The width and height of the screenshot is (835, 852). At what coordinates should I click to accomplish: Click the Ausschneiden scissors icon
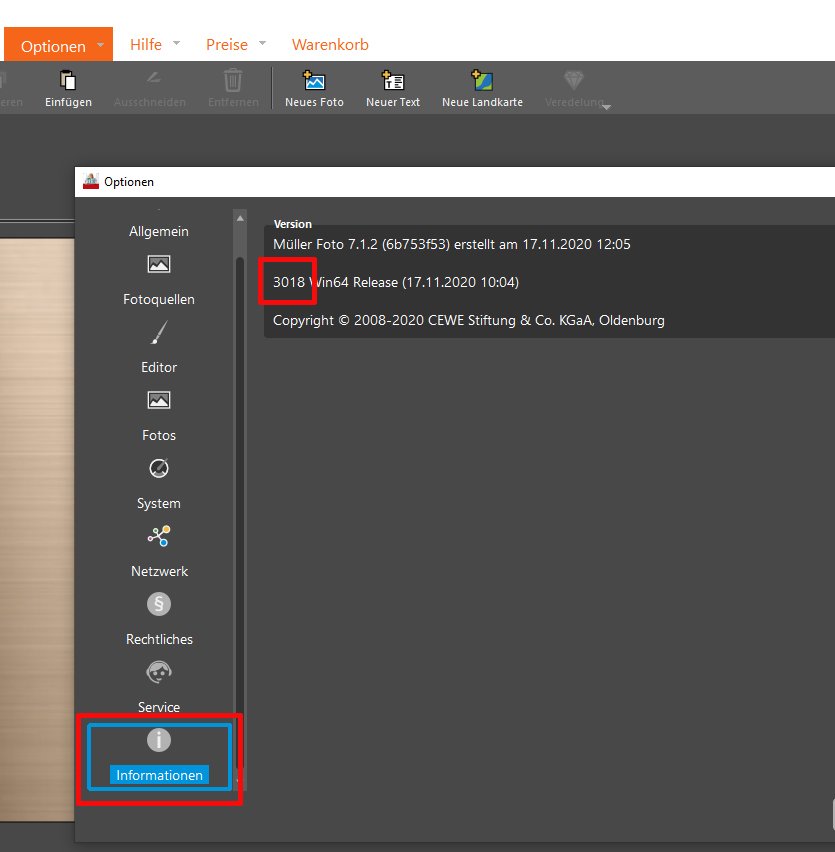(153, 79)
